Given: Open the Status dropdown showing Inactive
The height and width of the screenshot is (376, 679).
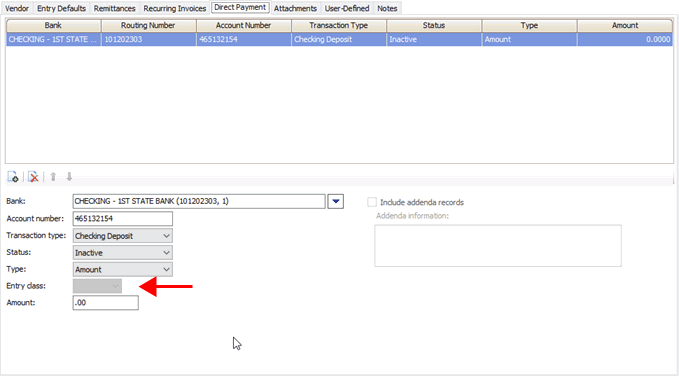Looking at the screenshot, I should [123, 253].
